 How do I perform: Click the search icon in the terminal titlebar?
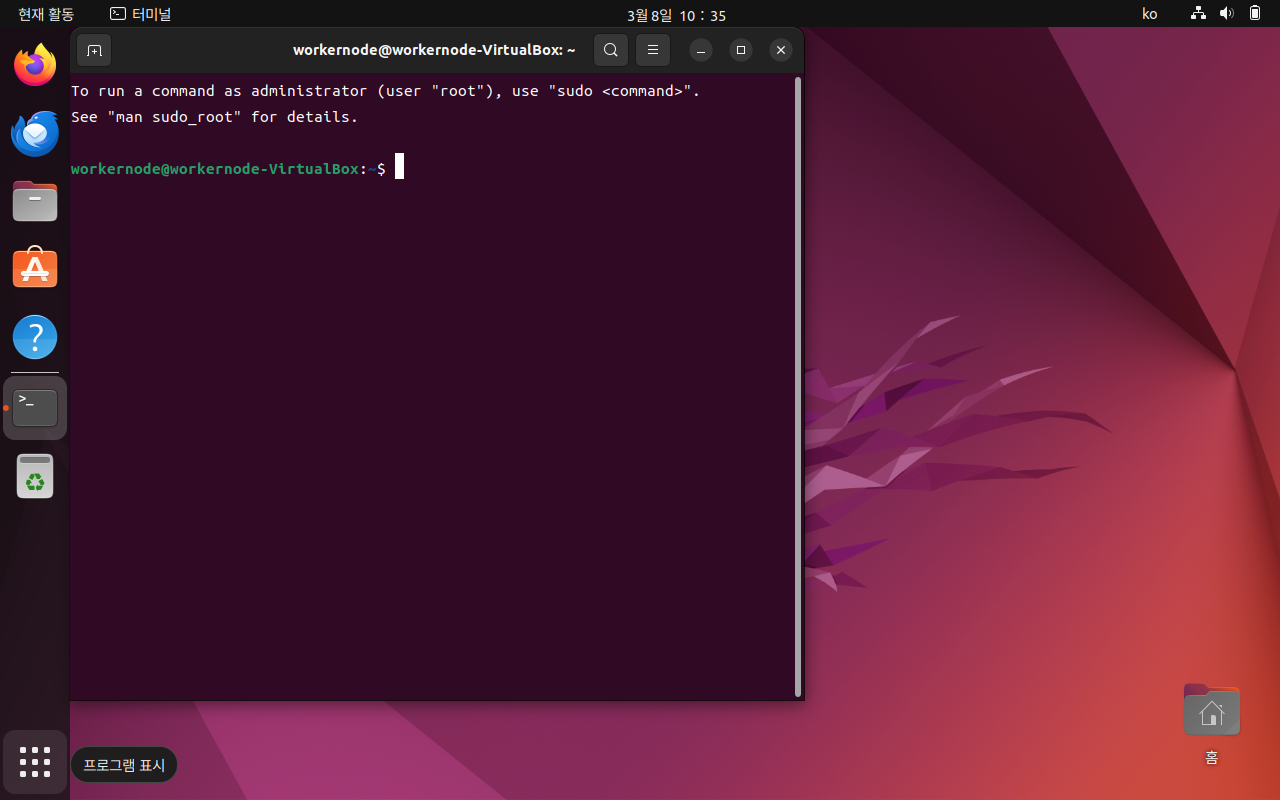click(611, 50)
